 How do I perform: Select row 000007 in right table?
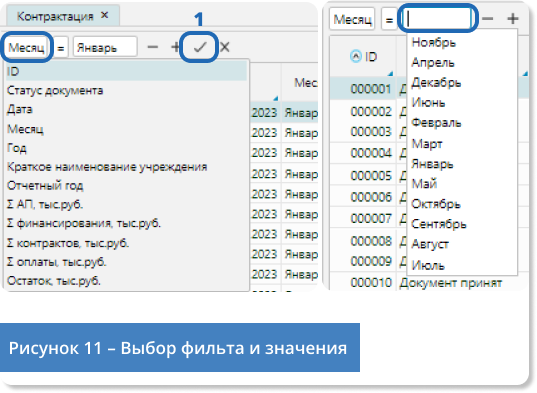coord(371,218)
